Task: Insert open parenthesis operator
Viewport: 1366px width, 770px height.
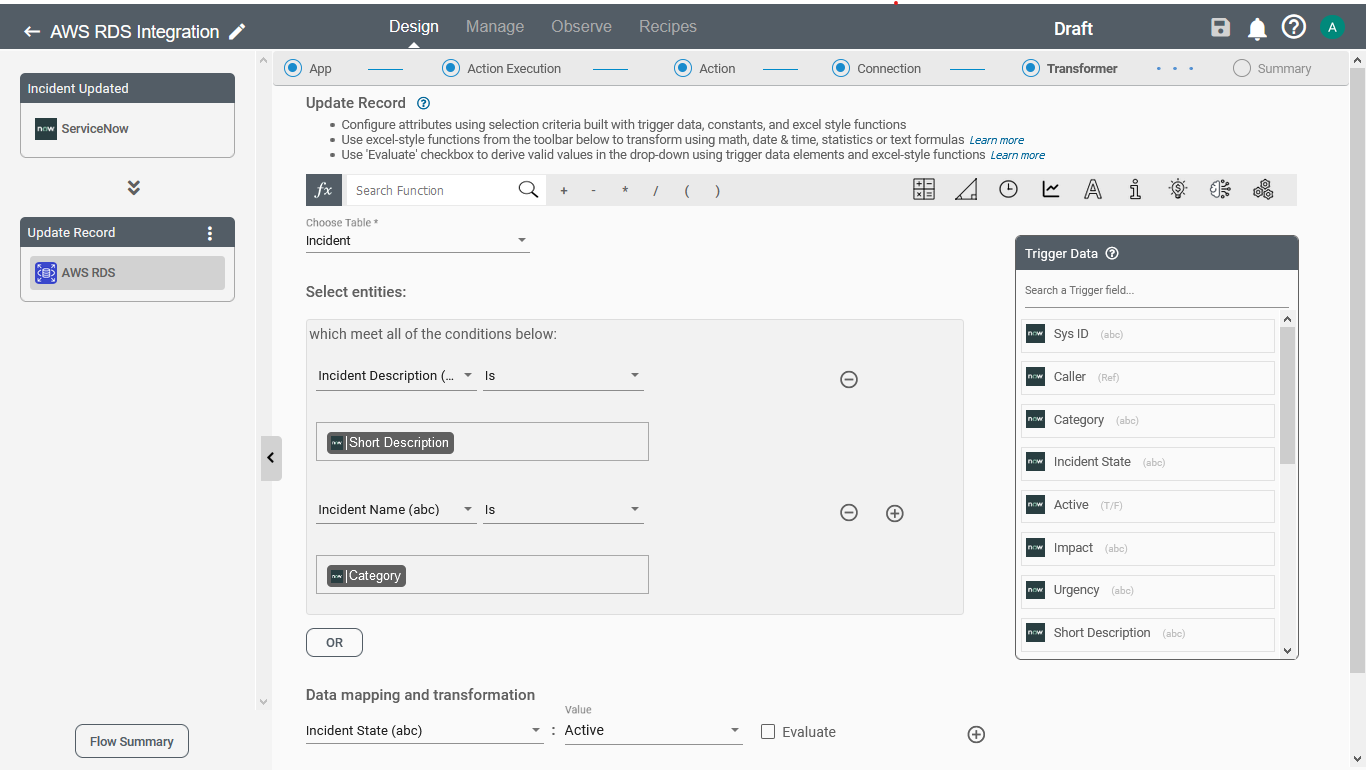Action: click(x=687, y=190)
